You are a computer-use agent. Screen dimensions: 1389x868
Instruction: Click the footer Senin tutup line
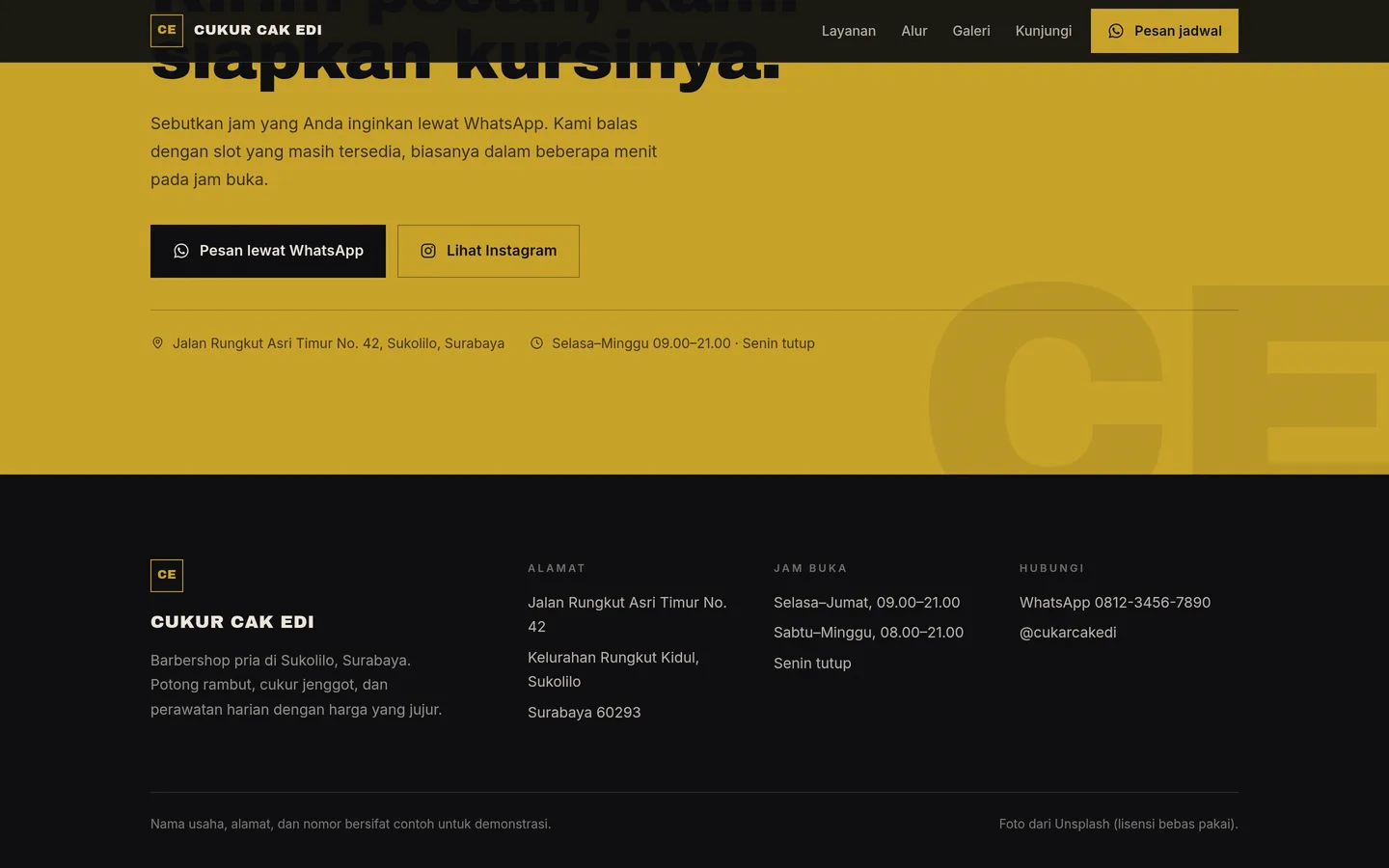coord(812,664)
